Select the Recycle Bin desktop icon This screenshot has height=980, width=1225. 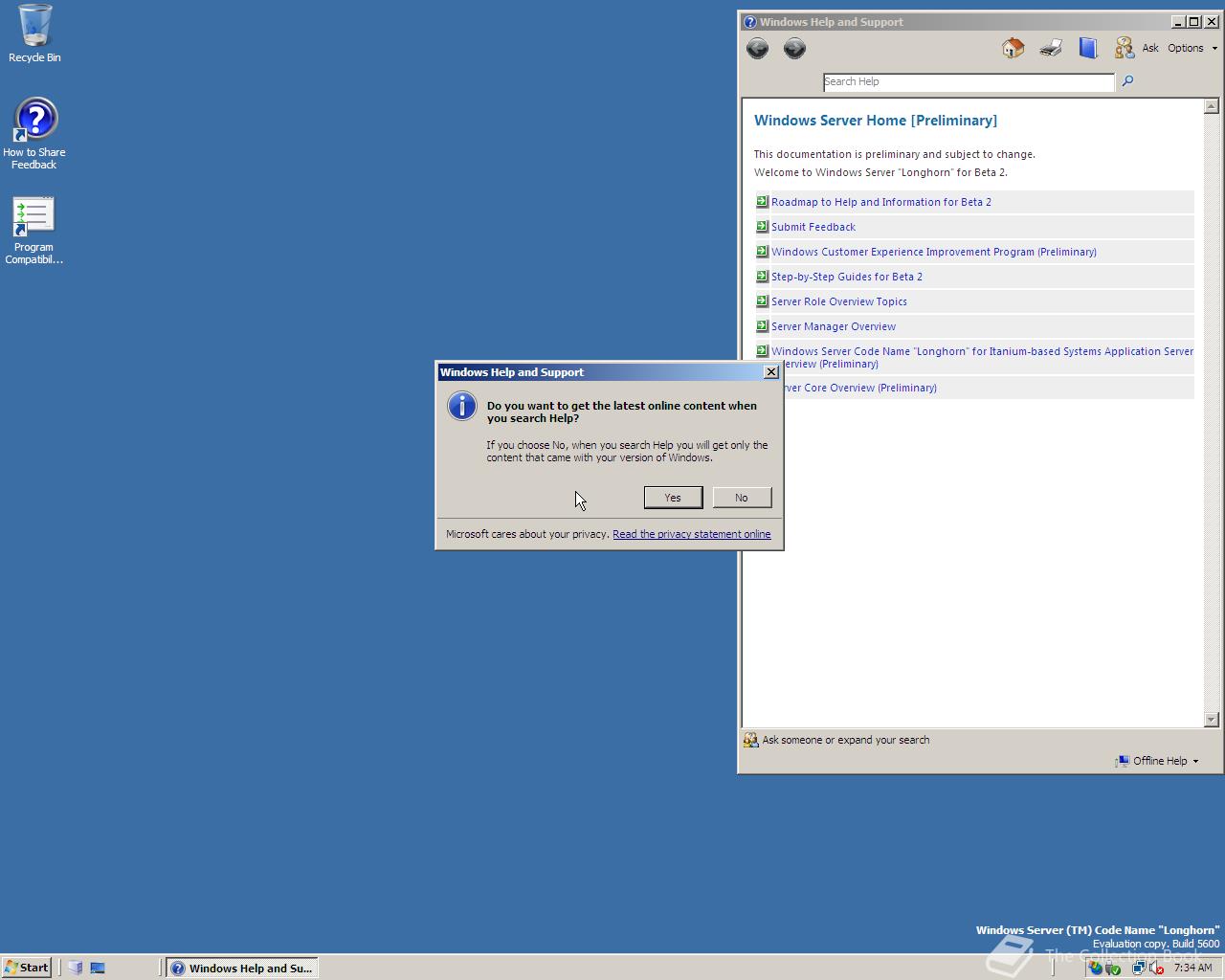click(x=34, y=33)
